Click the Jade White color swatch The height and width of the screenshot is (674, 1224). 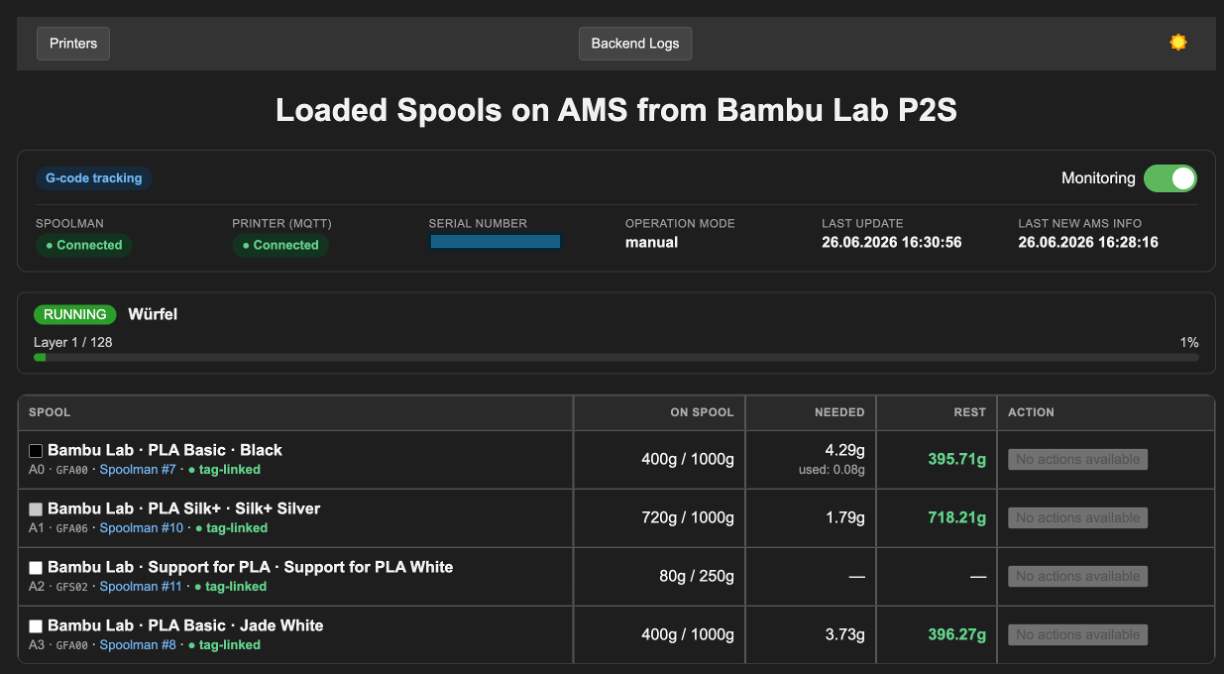pyautogui.click(x=36, y=626)
